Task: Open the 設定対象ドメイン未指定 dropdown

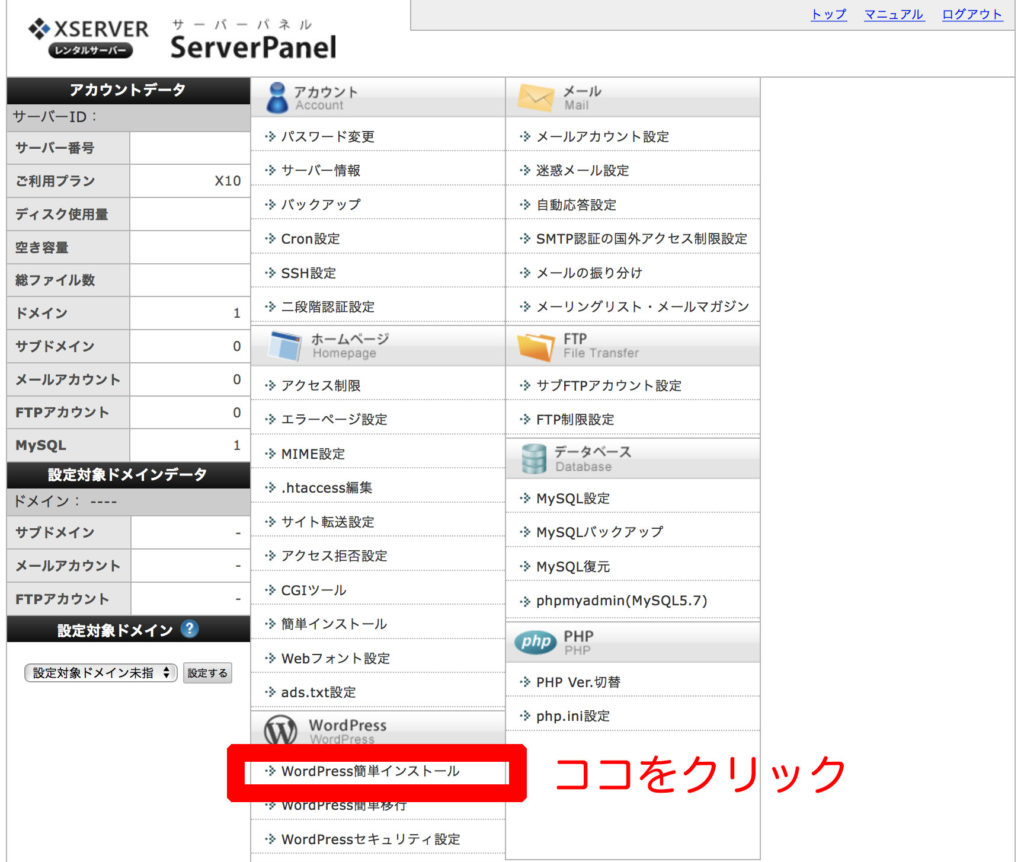Action: [101, 673]
